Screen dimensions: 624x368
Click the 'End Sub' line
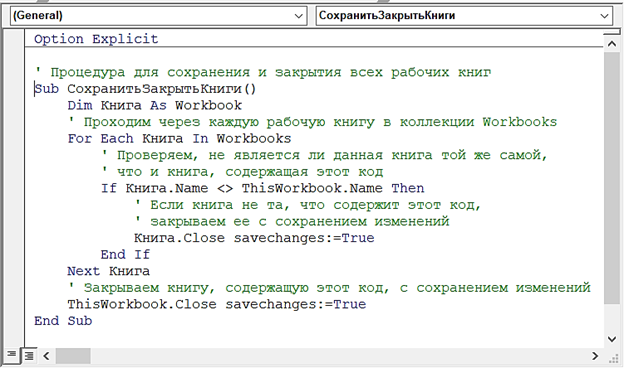[x=63, y=321]
